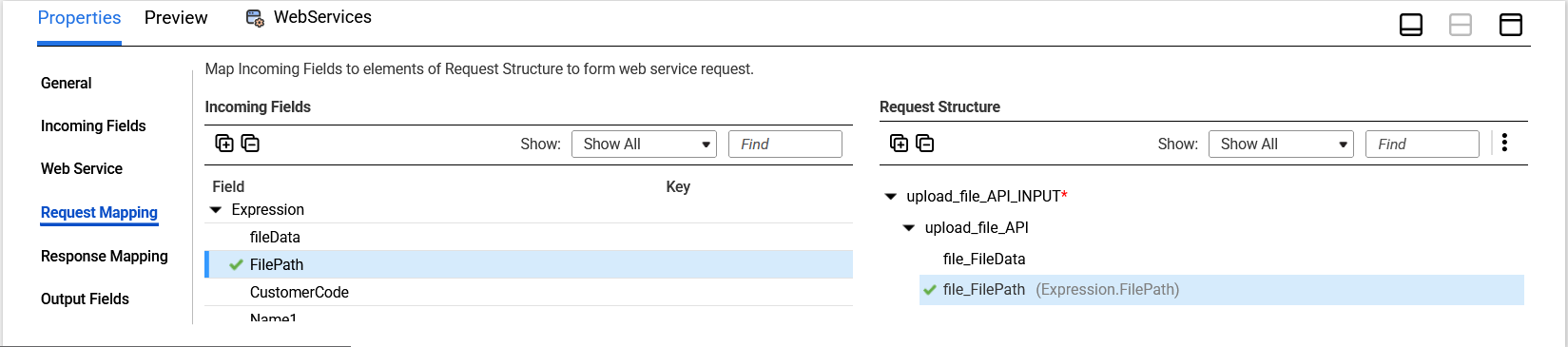Viewport: 1568px width, 347px height.
Task: Open the Web Service section
Action: point(82,169)
